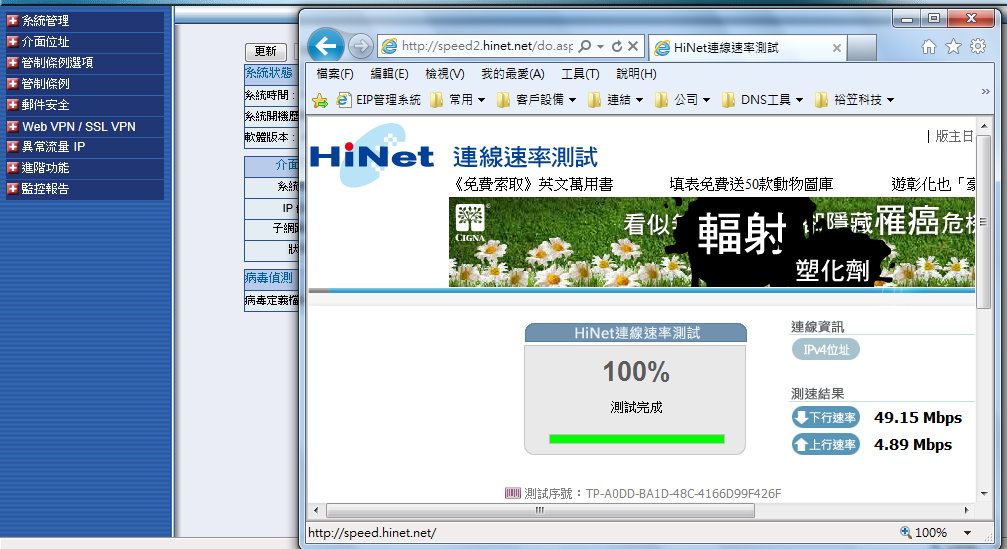
Task: Open the 工具(T) menu
Action: click(x=580, y=74)
